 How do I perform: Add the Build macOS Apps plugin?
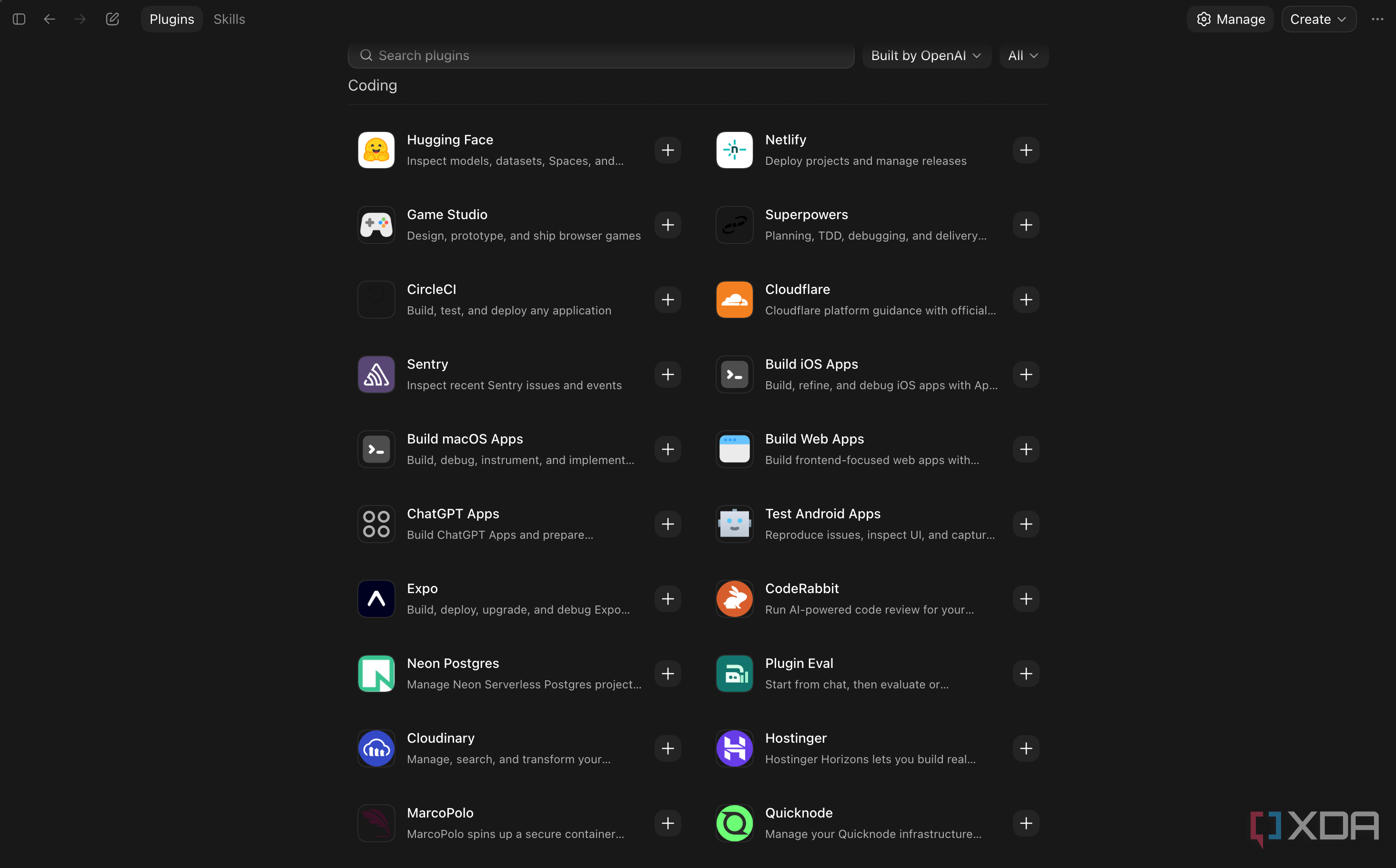coord(668,449)
